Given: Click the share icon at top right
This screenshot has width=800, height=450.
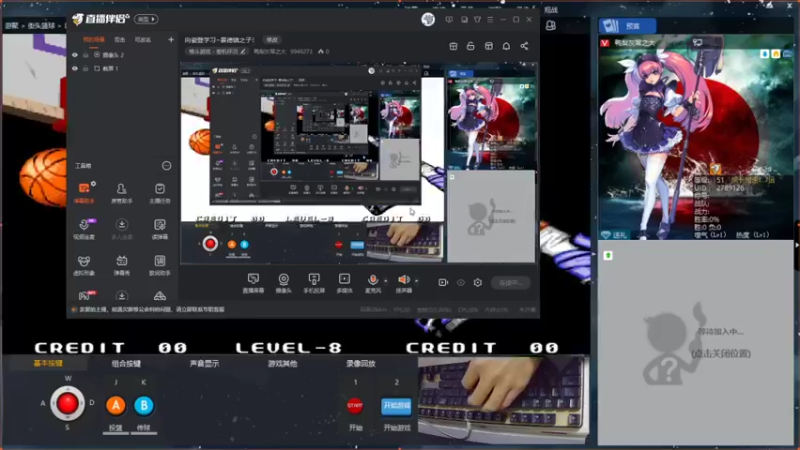Looking at the screenshot, I should tap(524, 46).
